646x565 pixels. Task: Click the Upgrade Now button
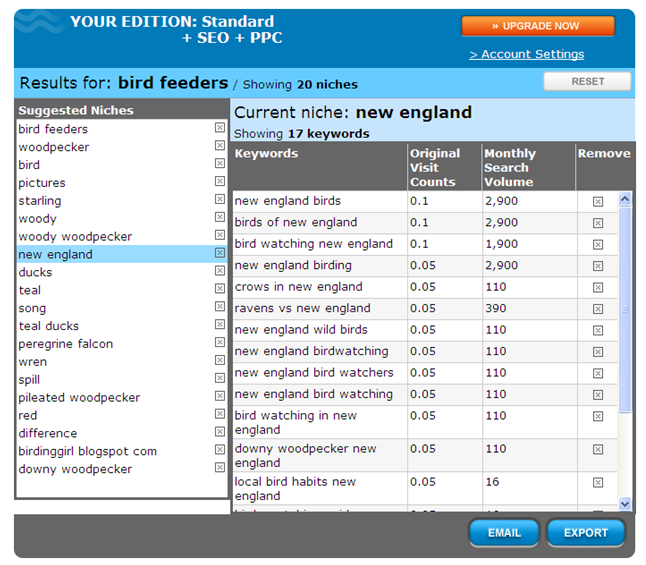pyautogui.click(x=538, y=26)
